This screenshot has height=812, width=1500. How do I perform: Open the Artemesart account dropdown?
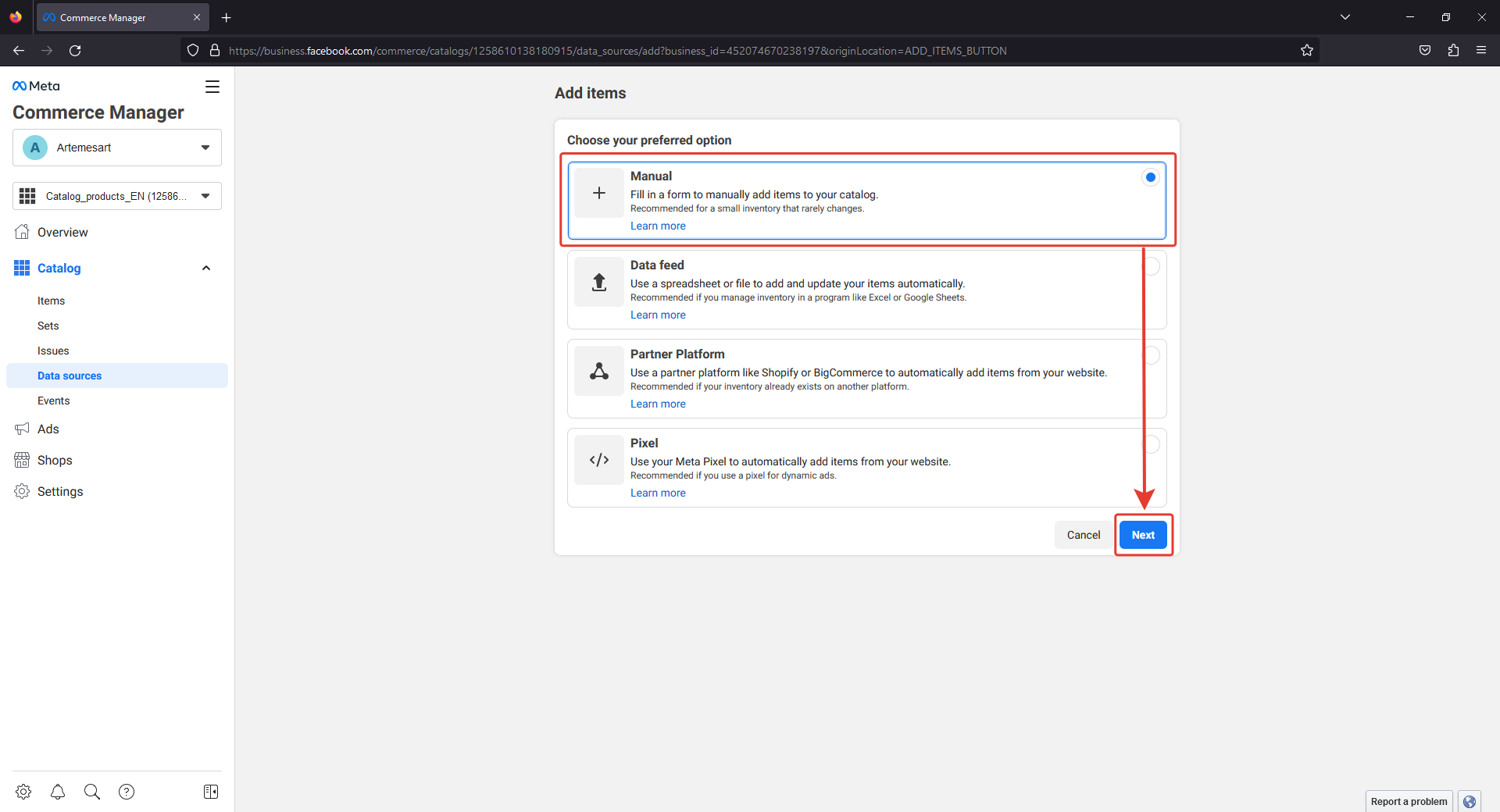[117, 148]
